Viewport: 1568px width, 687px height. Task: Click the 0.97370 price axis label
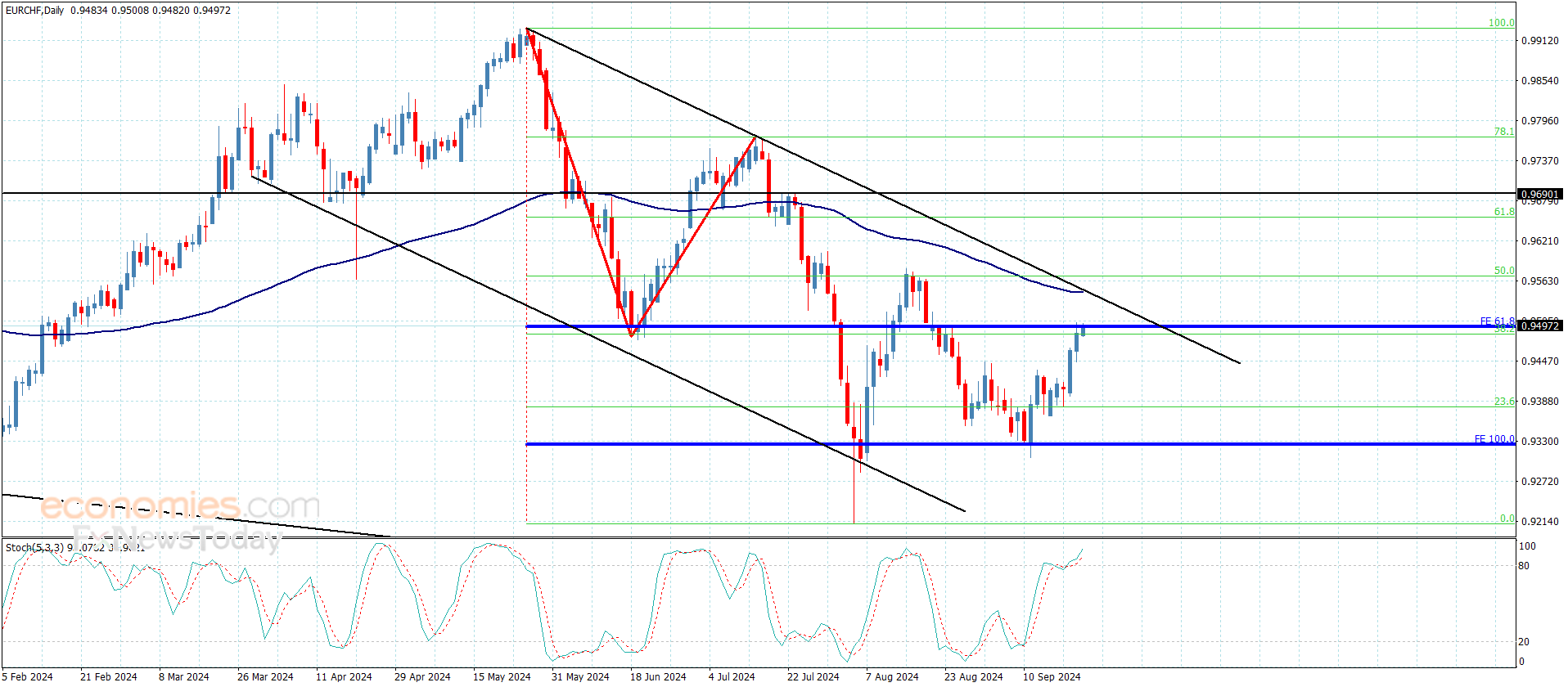tap(1540, 161)
